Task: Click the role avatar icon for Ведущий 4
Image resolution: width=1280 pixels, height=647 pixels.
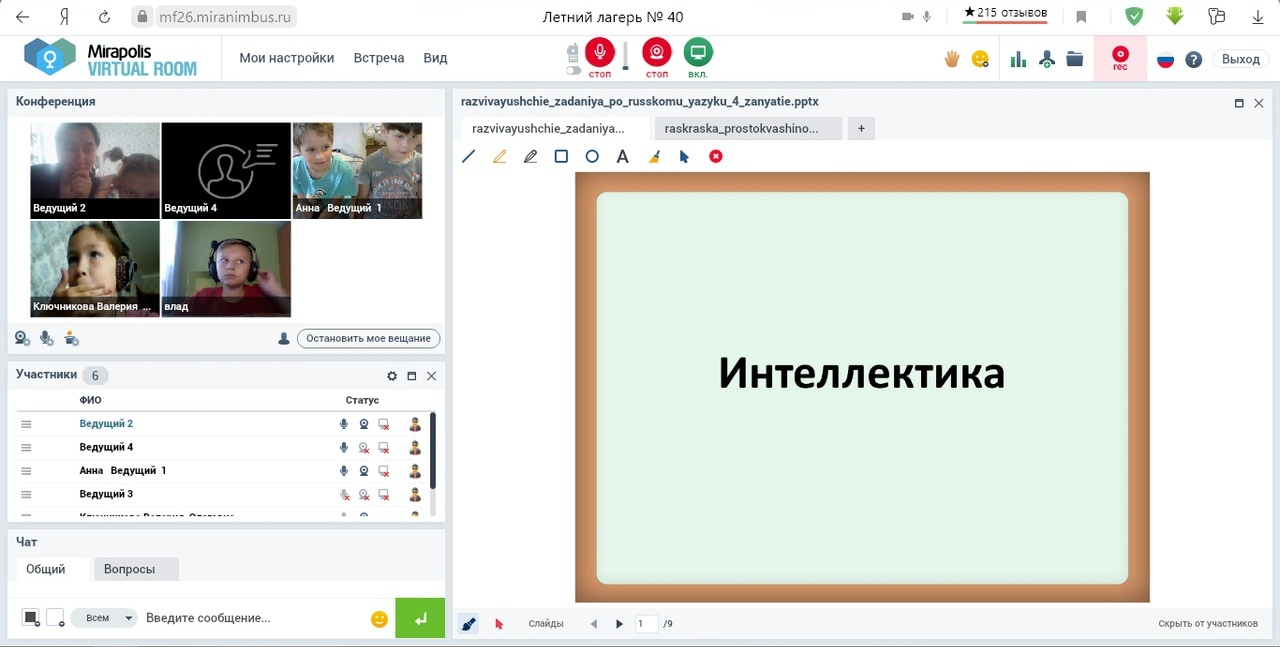Action: (x=415, y=448)
